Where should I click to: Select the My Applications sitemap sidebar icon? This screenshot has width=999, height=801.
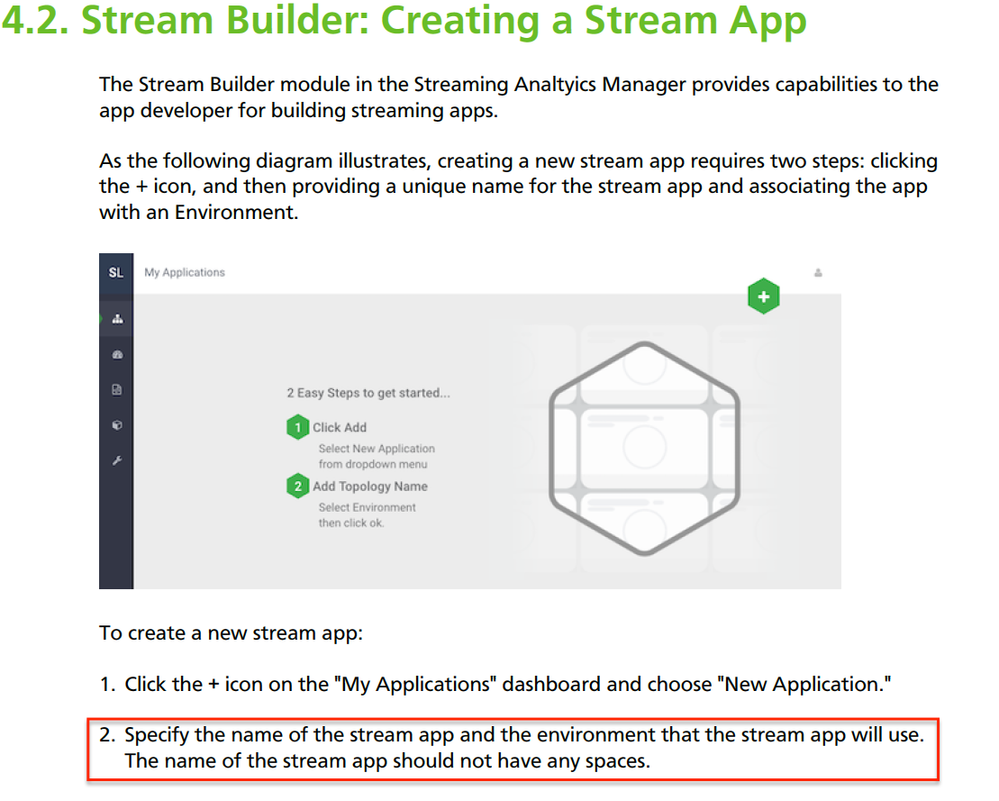(x=117, y=319)
